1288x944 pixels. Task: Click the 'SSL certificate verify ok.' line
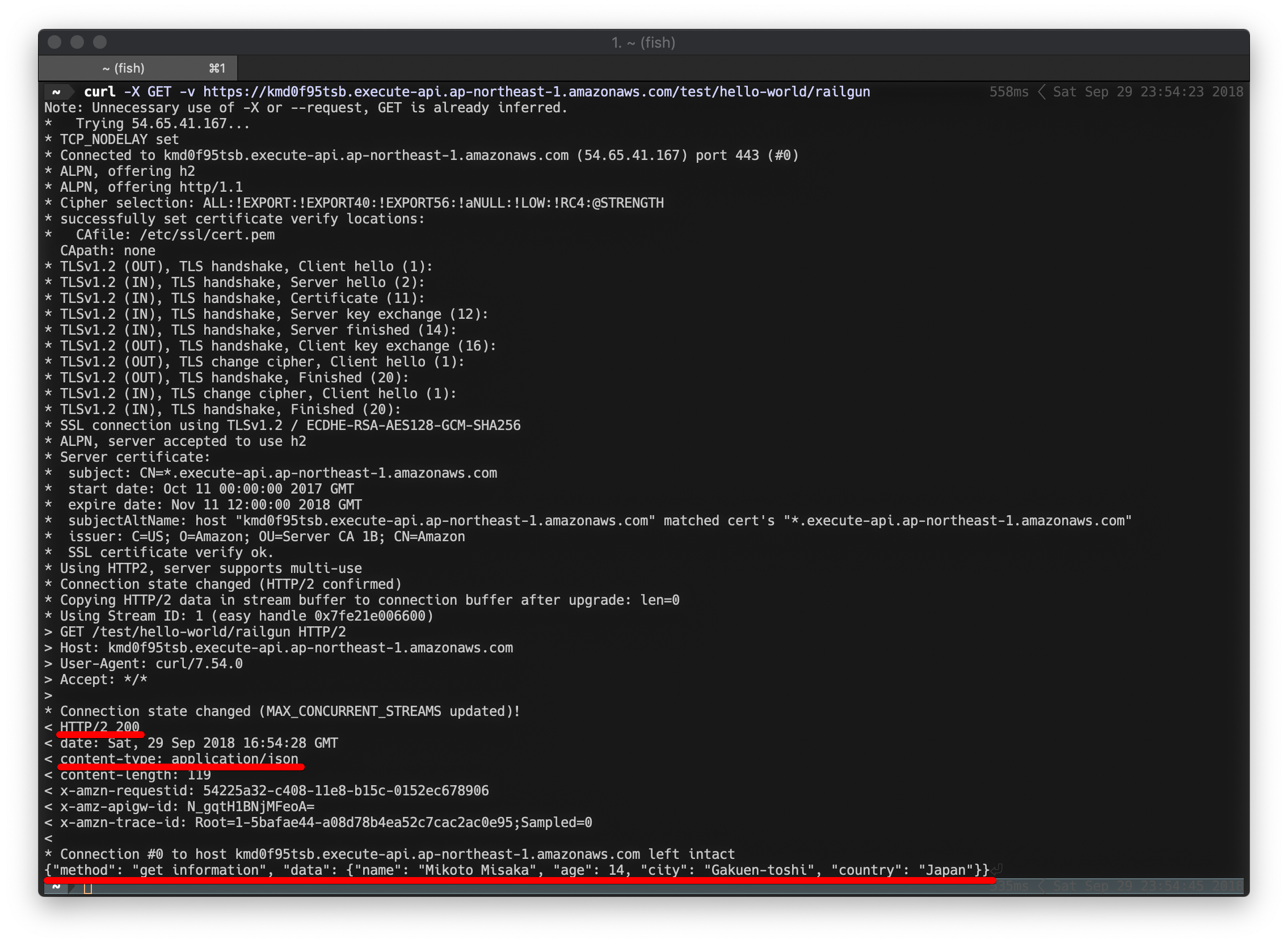[x=159, y=553]
